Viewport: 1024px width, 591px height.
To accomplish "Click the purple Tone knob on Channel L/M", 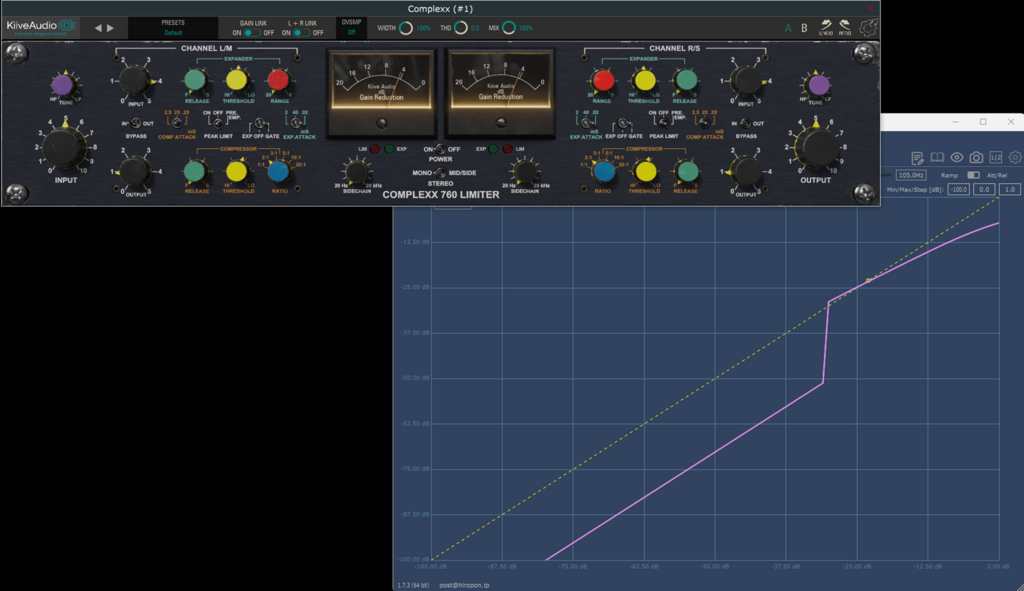I will pos(63,85).
